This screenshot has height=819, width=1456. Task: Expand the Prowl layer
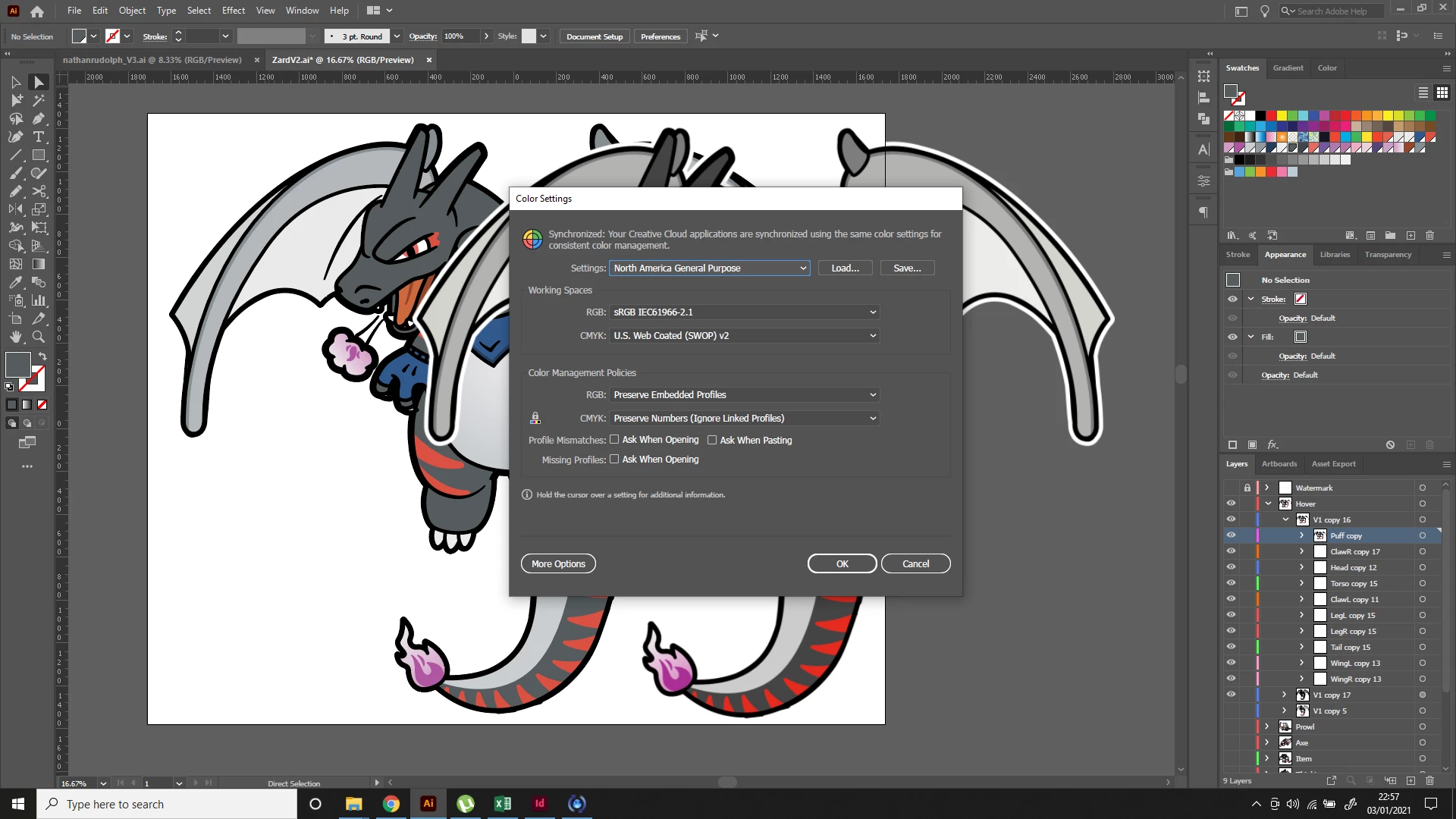tap(1266, 726)
